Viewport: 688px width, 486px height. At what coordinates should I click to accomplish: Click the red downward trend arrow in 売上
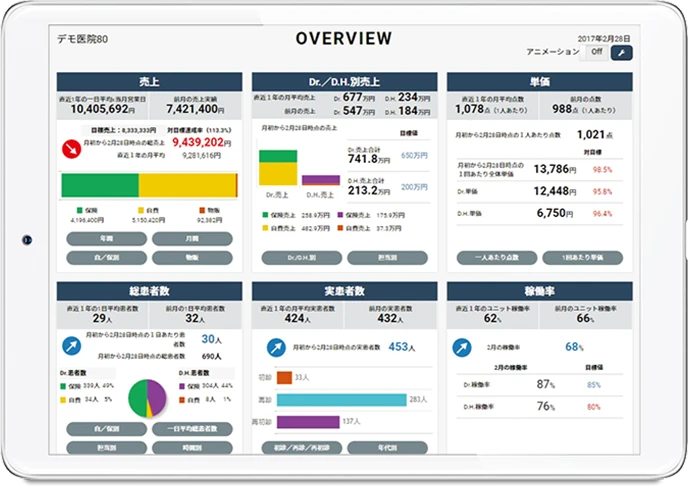pos(73,149)
